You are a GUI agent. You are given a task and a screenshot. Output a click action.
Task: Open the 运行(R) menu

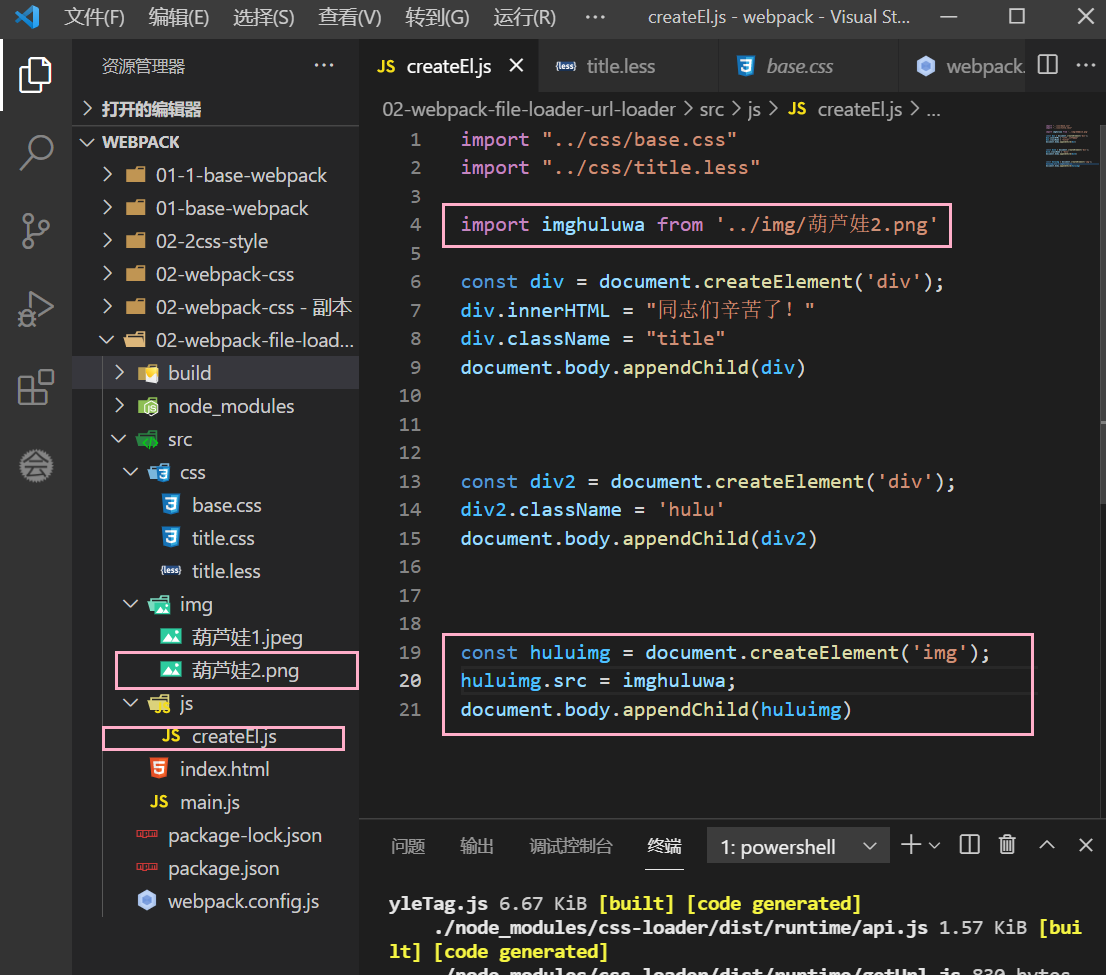pyautogui.click(x=524, y=17)
